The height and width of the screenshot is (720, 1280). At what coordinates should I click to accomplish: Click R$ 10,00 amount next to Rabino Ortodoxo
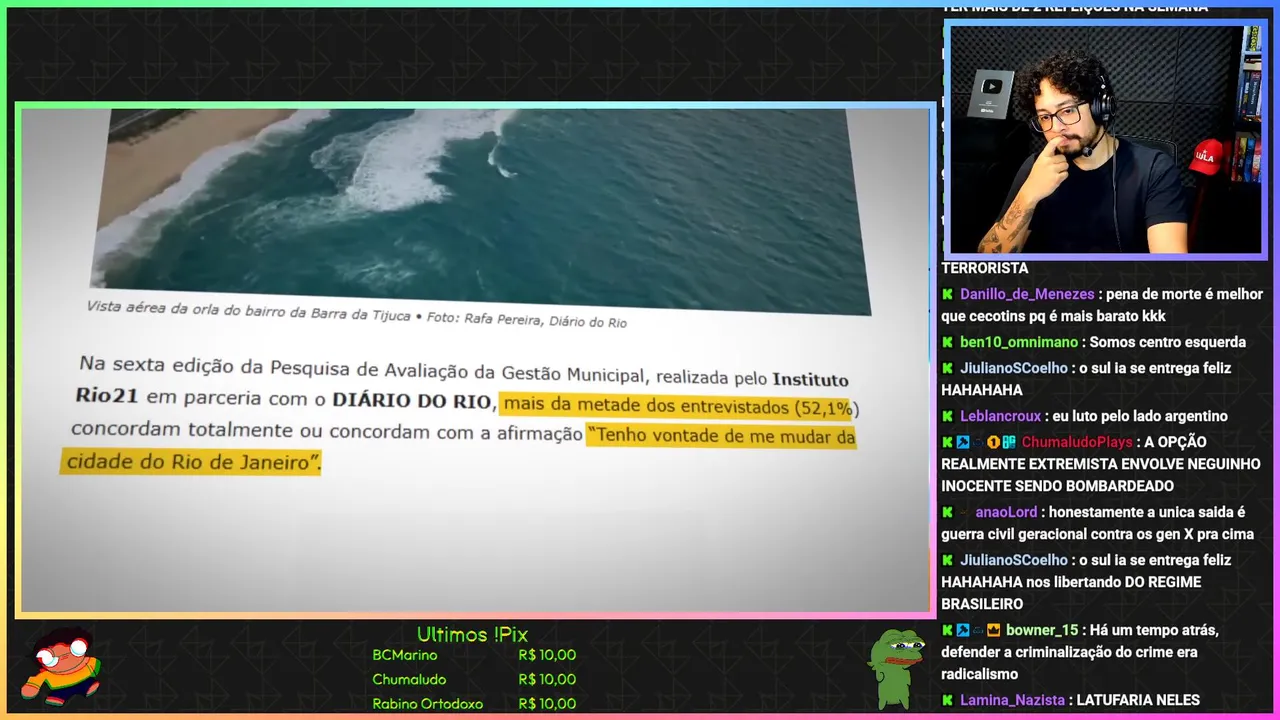547,703
